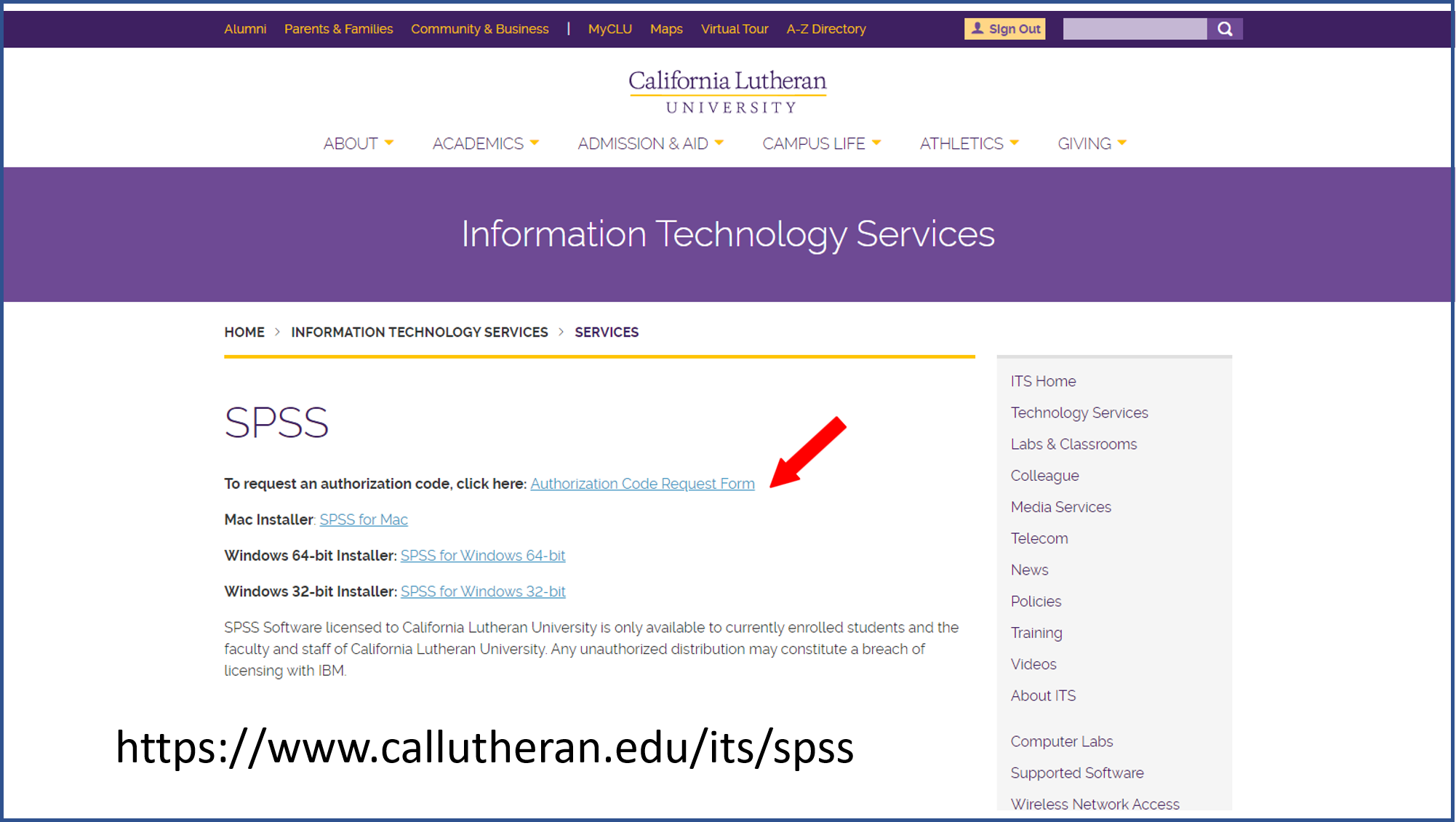
Task: Open the A-Z Directory link
Action: point(825,29)
